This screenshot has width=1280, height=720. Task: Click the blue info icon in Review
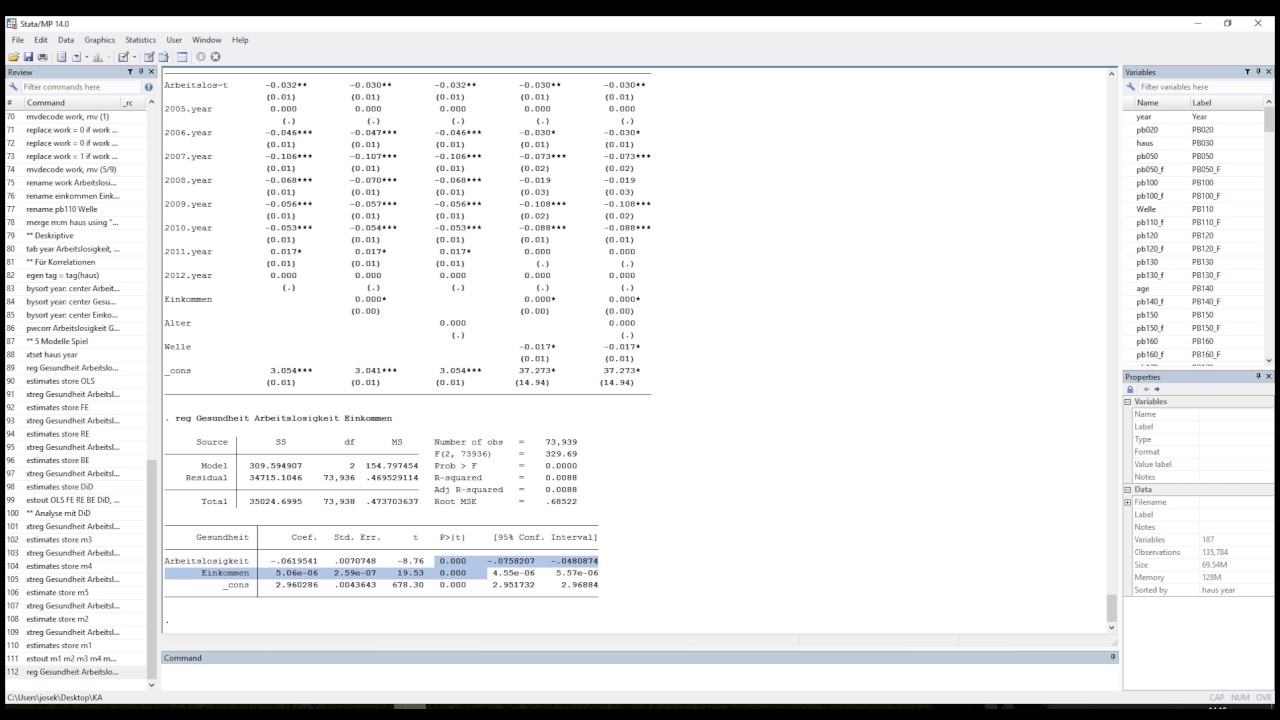149,87
